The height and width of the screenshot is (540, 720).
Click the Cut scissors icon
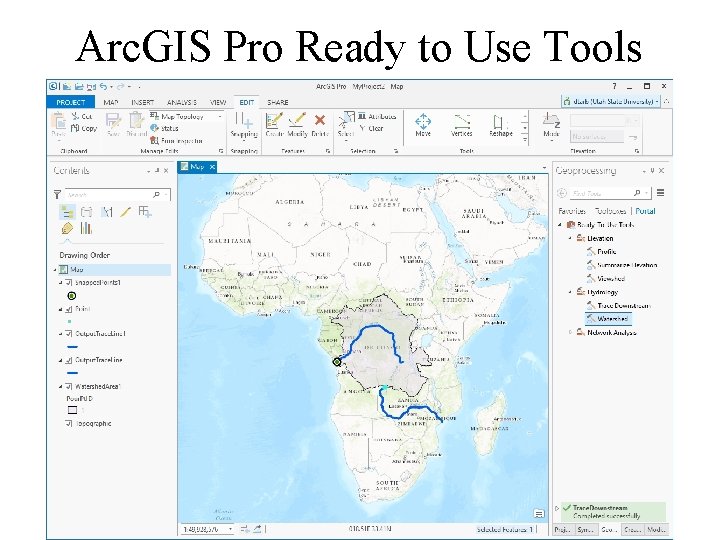[75, 116]
